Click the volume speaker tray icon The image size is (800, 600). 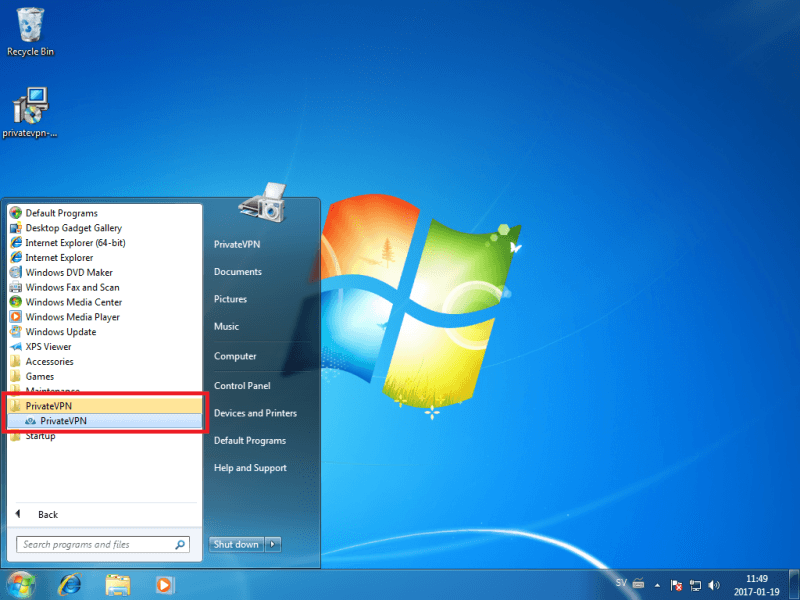pos(714,584)
